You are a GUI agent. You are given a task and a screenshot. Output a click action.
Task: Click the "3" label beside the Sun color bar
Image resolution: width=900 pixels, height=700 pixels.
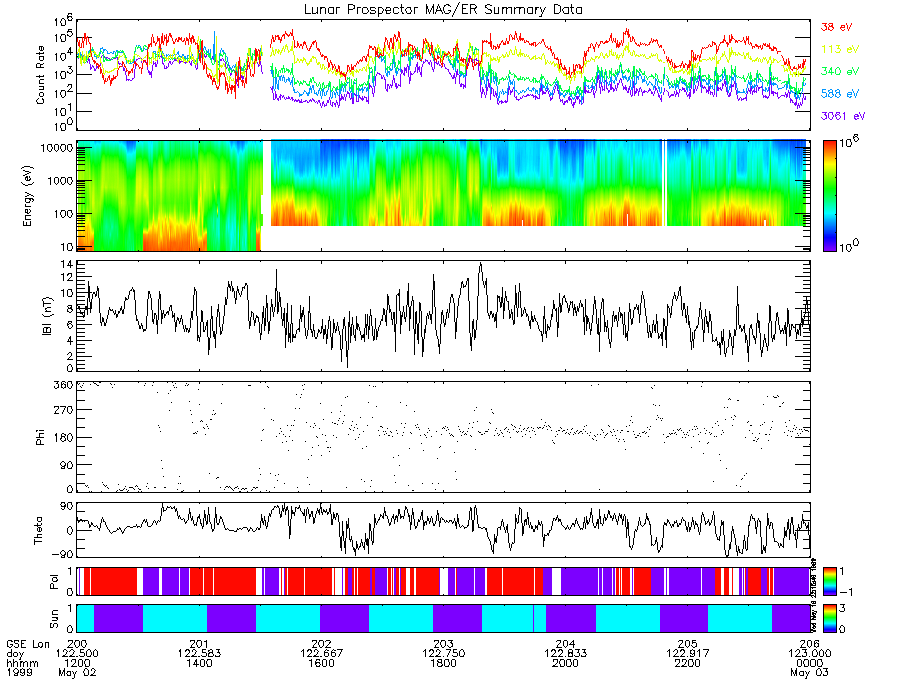click(x=842, y=608)
